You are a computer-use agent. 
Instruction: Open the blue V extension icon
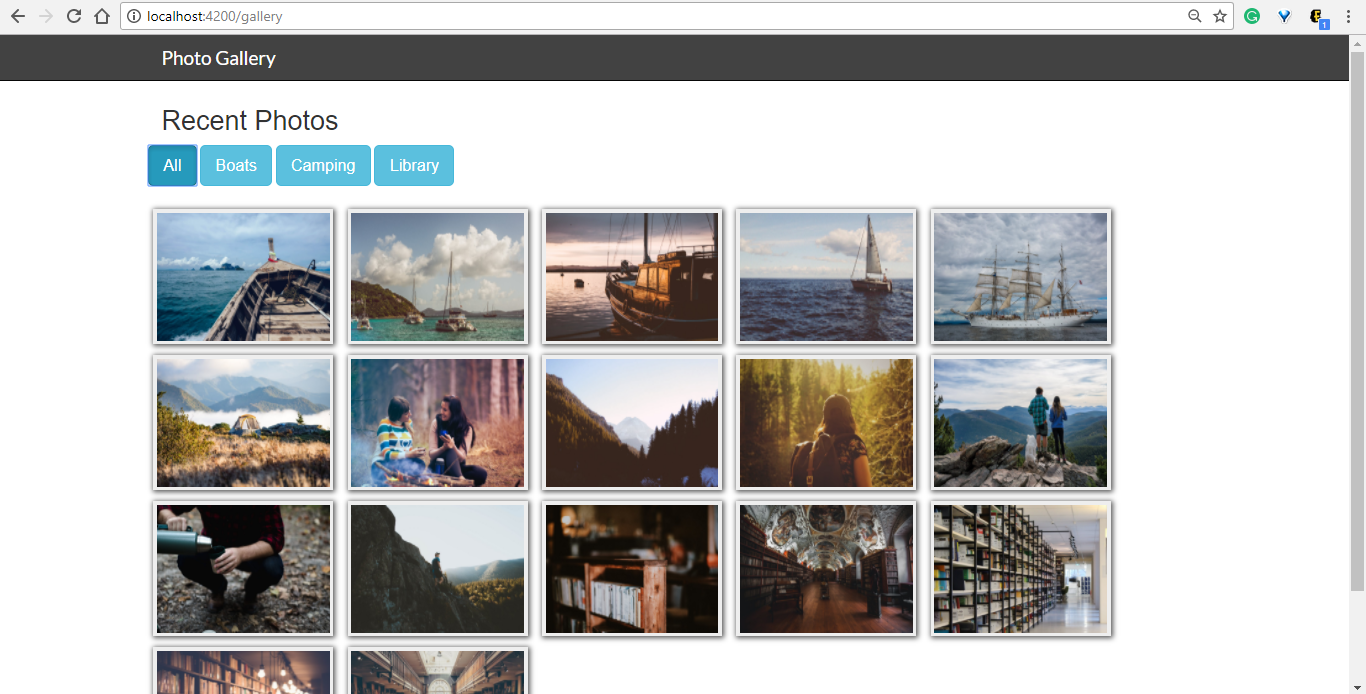tap(1284, 16)
